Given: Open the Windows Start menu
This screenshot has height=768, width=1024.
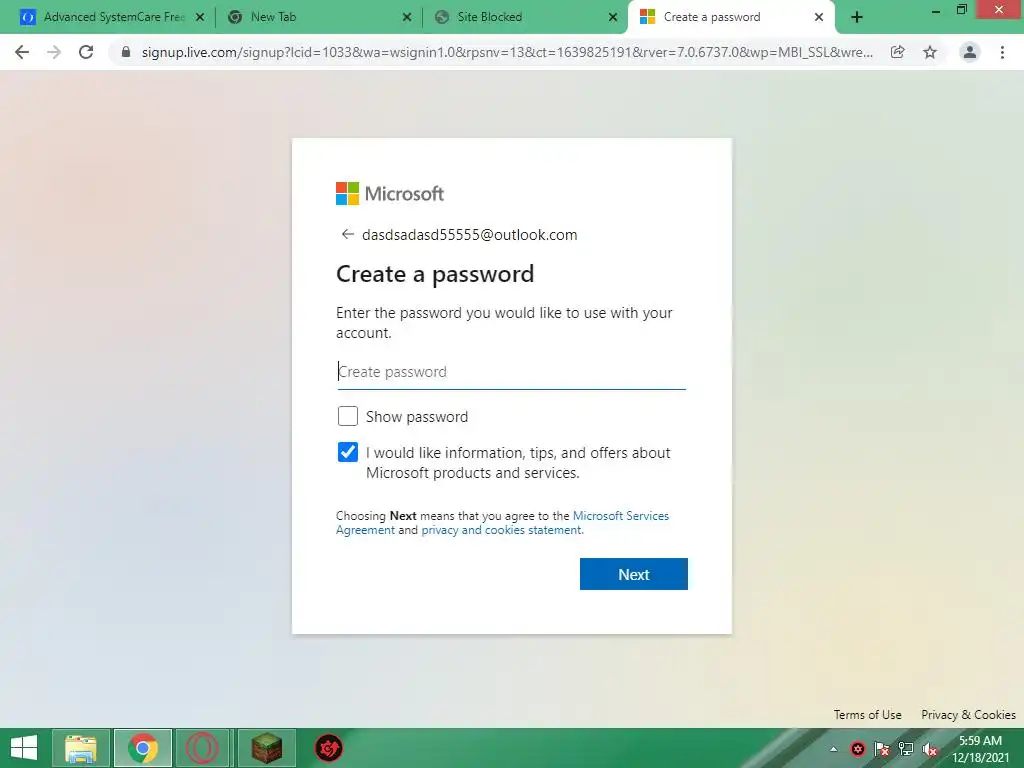Looking at the screenshot, I should click(24, 748).
